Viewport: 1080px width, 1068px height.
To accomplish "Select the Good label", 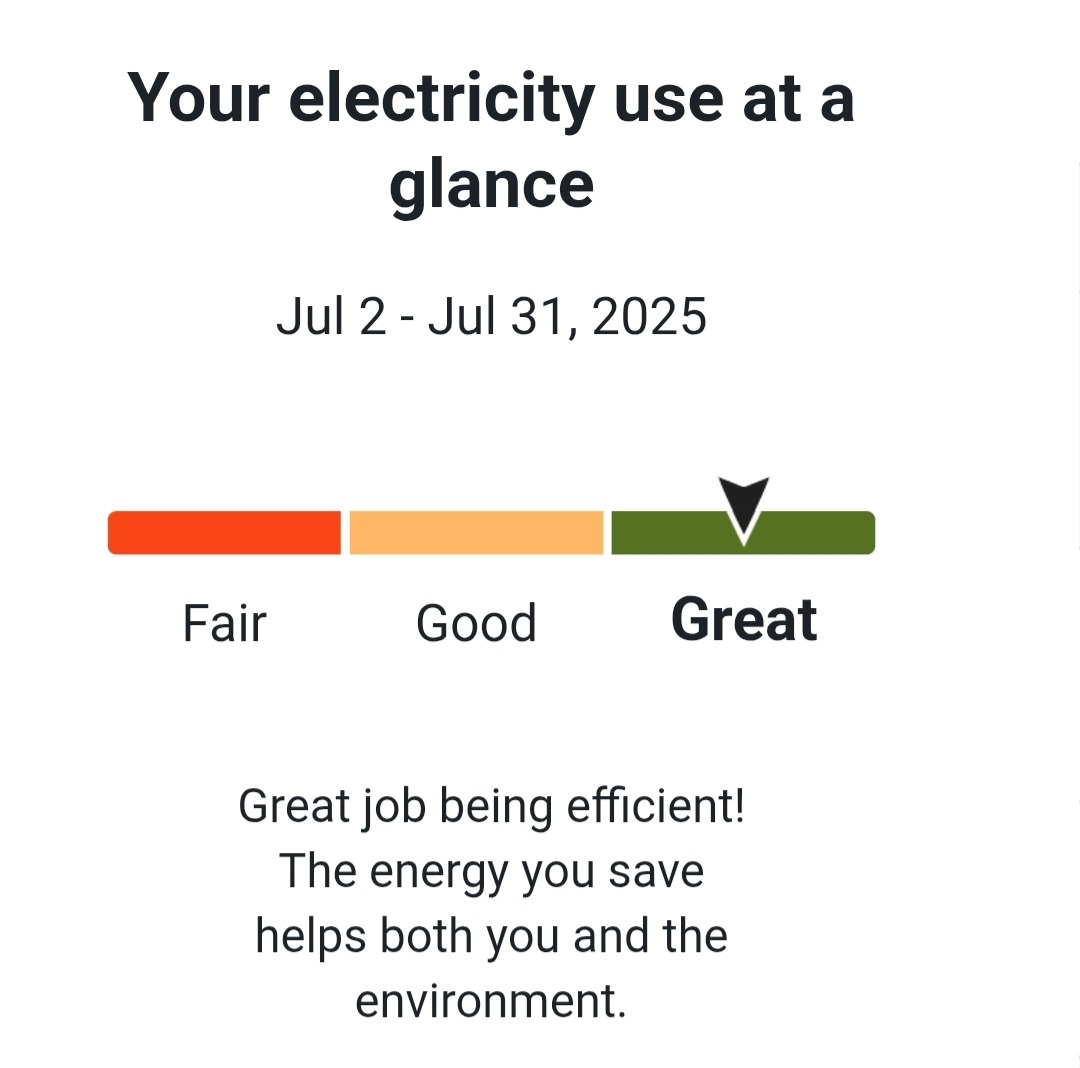I will pos(476,623).
